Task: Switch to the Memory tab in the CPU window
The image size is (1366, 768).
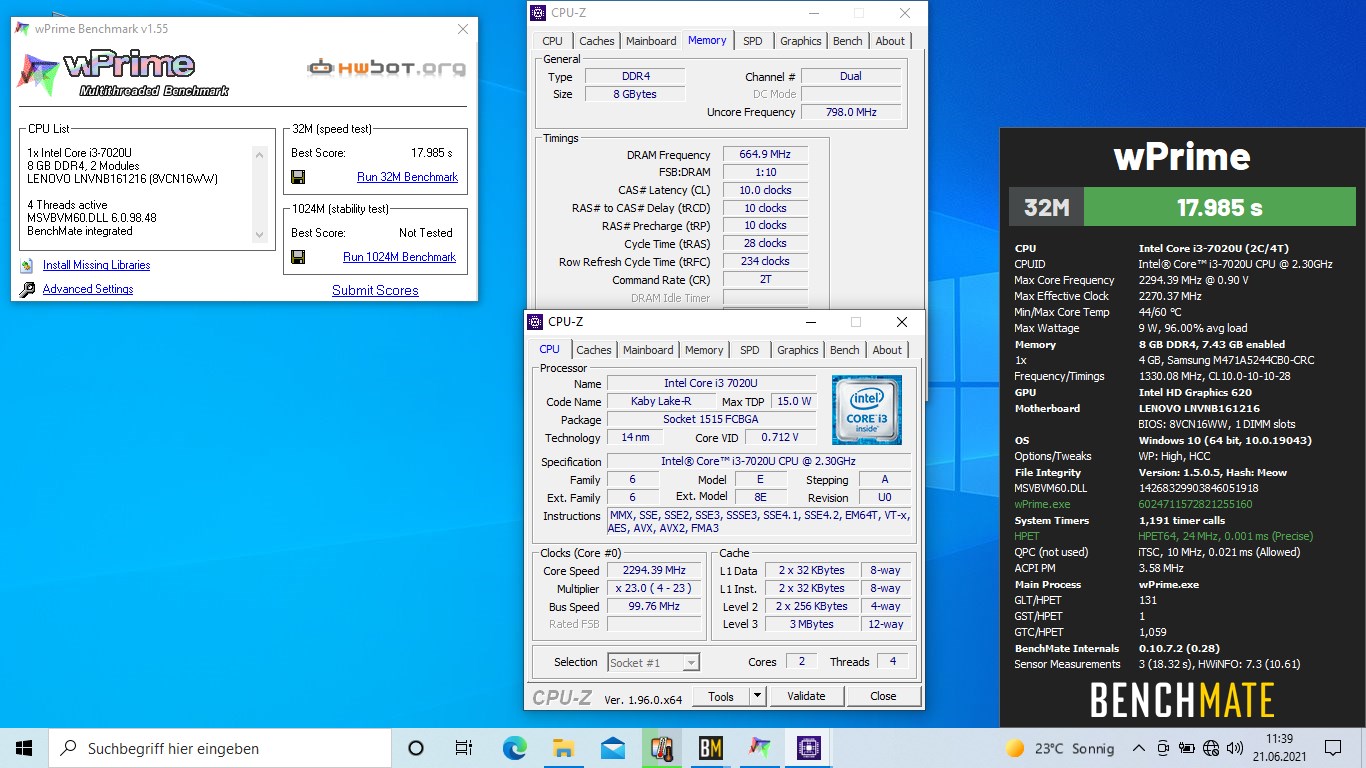Action: click(704, 350)
